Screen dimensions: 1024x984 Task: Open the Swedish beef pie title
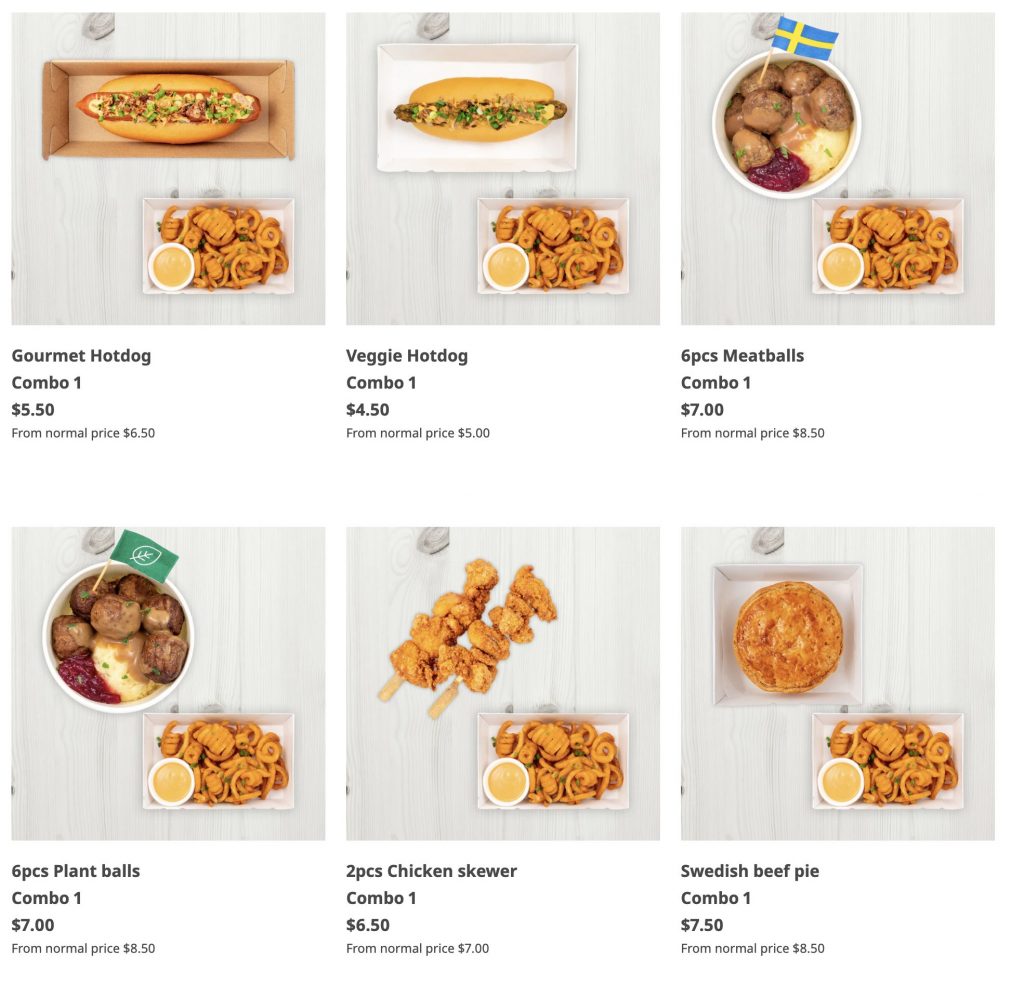[749, 871]
